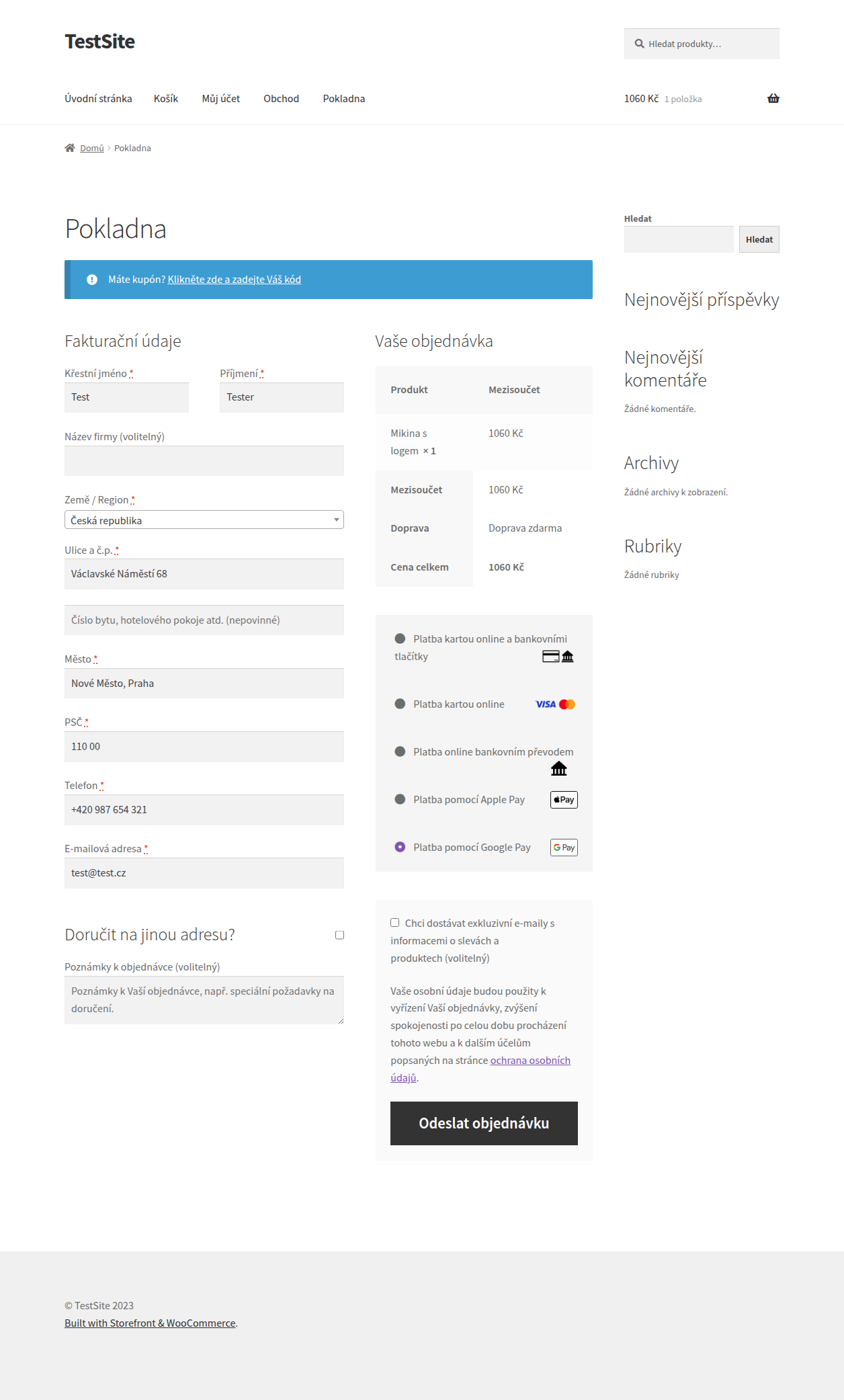Enable shipping to a different address checkbox

pyautogui.click(x=339, y=935)
